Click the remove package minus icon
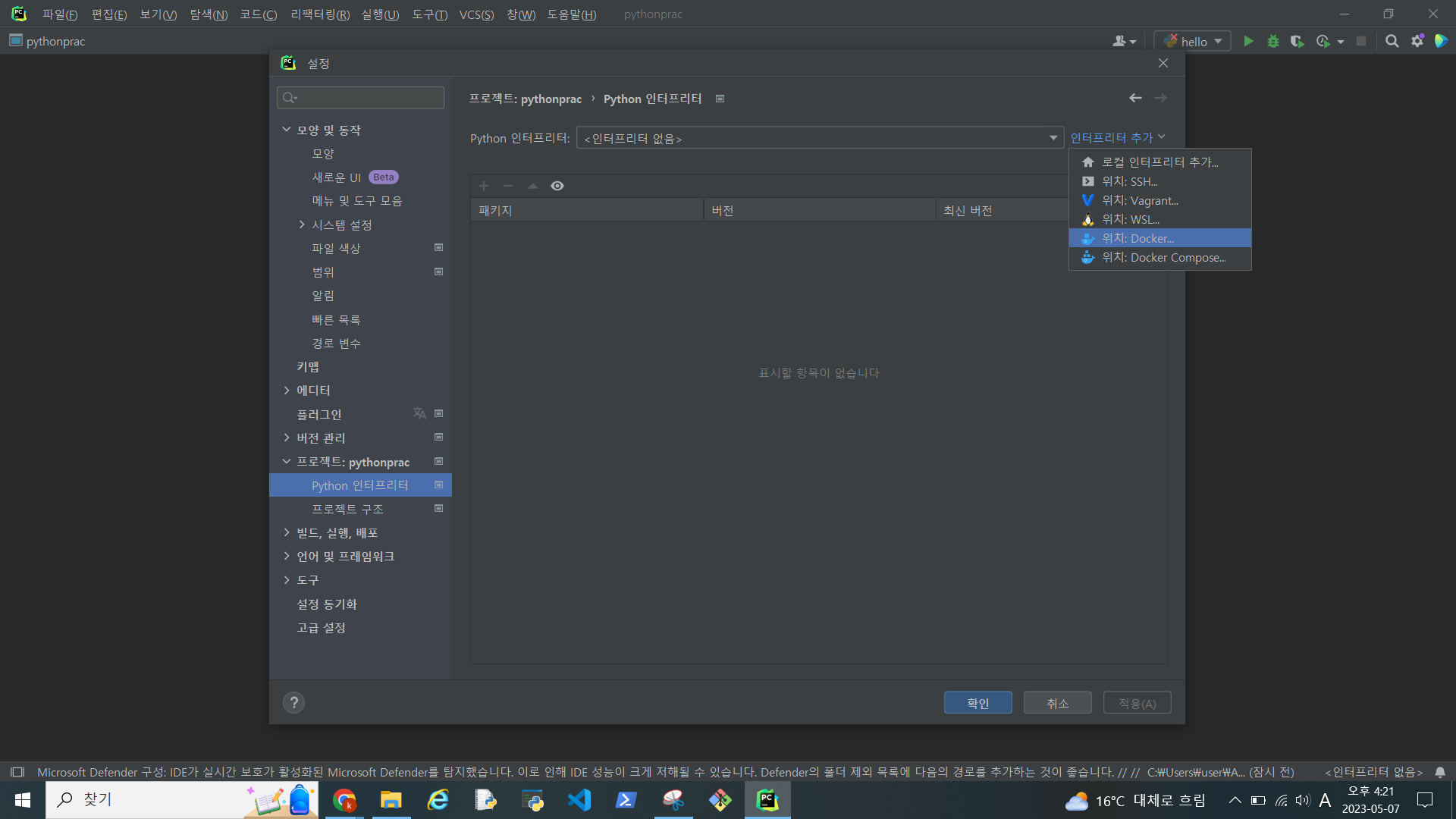1456x819 pixels. [x=508, y=186]
